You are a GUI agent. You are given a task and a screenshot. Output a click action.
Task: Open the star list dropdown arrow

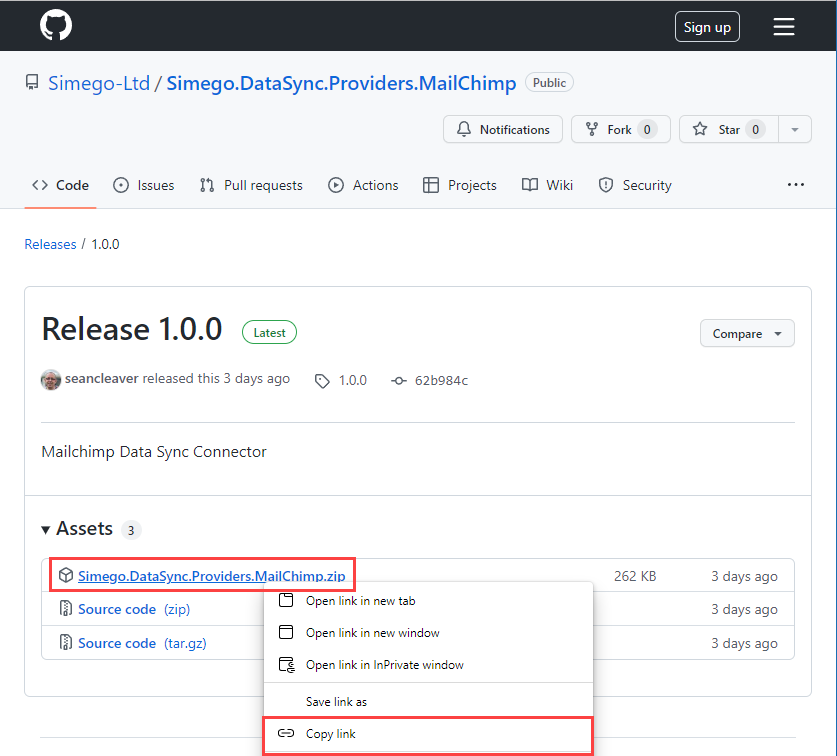pos(795,130)
